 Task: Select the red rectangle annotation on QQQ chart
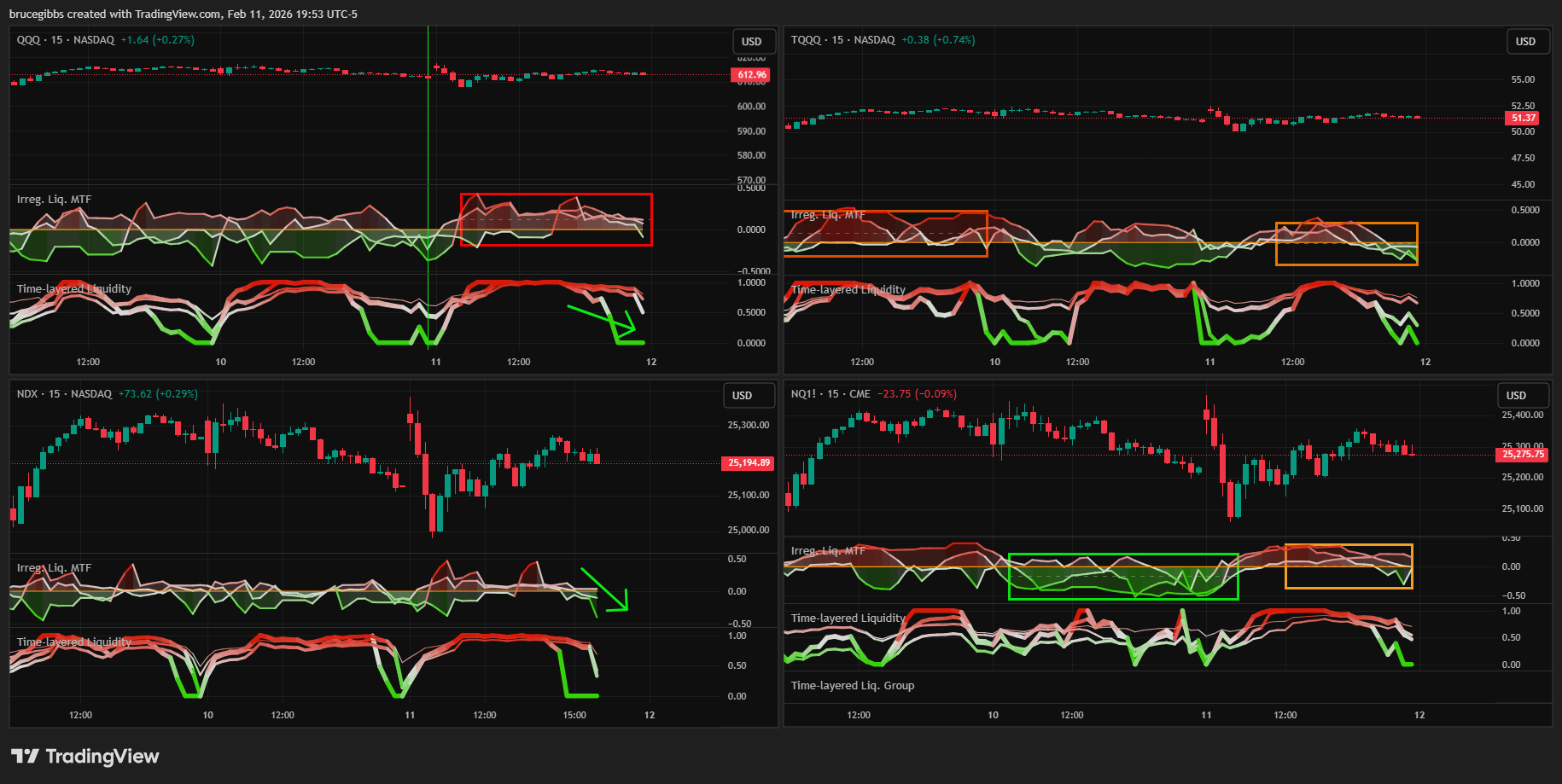point(556,195)
